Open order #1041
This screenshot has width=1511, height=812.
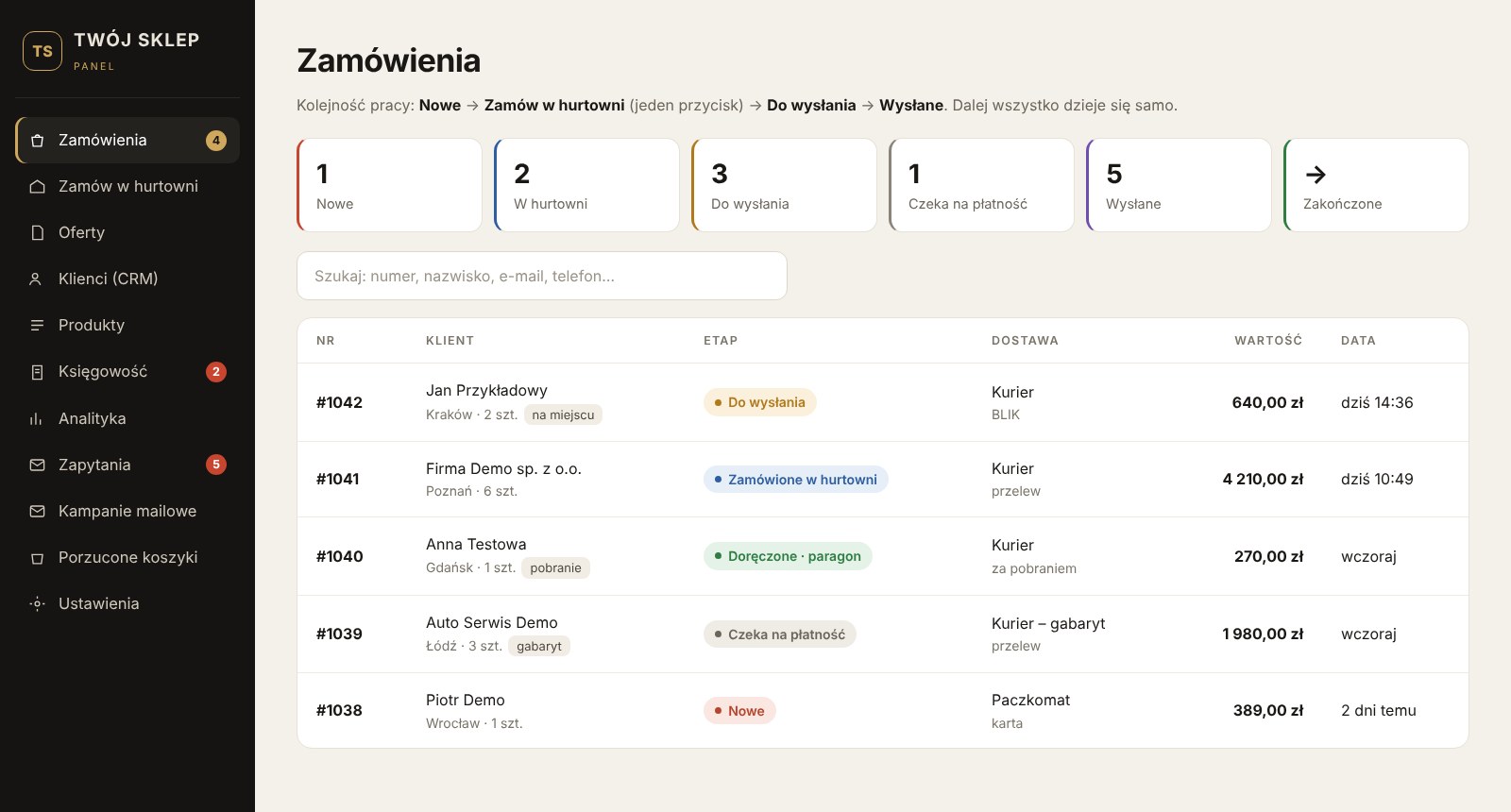tap(883, 480)
